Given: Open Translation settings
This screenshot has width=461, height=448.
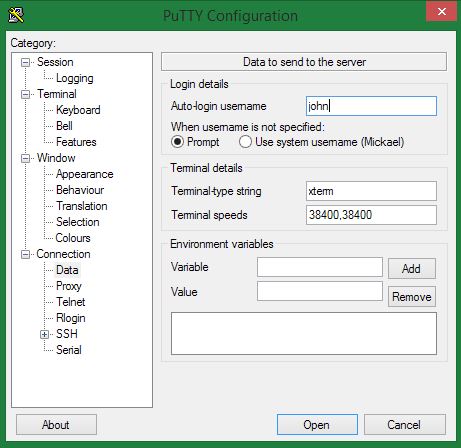Looking at the screenshot, I should [82, 206].
